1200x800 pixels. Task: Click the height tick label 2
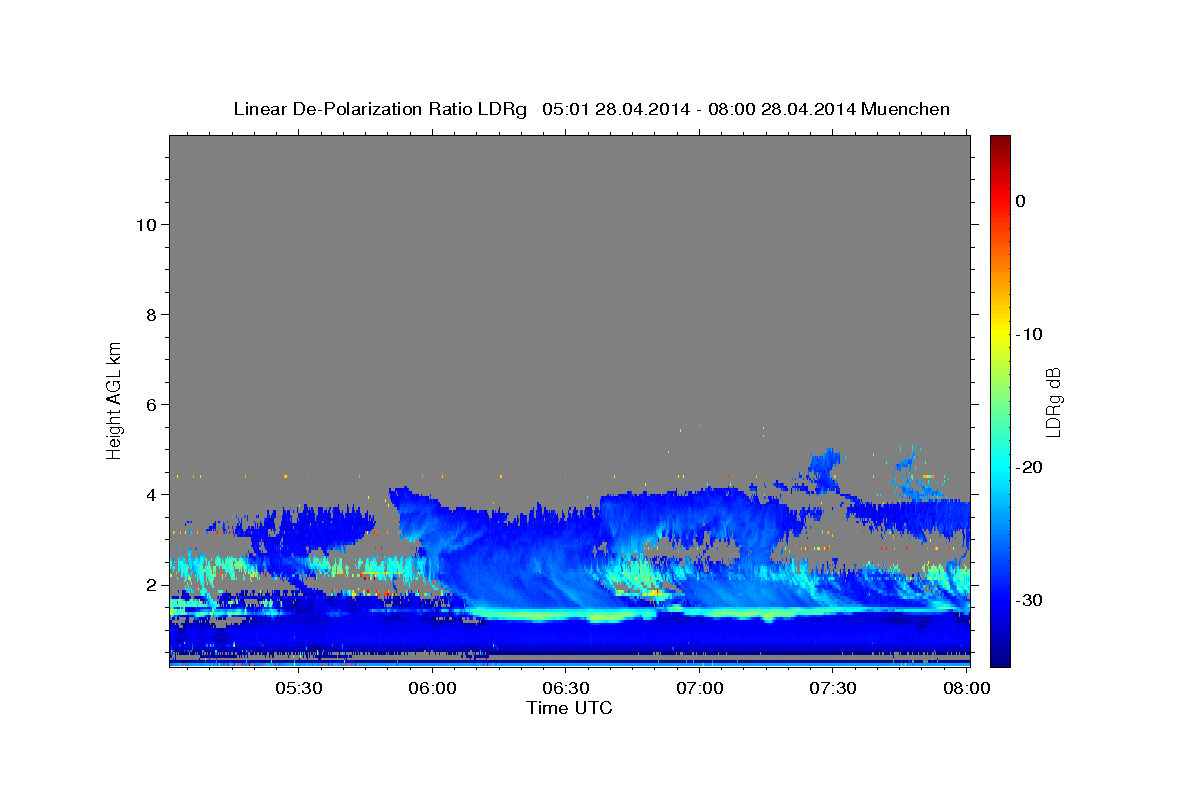click(152, 585)
